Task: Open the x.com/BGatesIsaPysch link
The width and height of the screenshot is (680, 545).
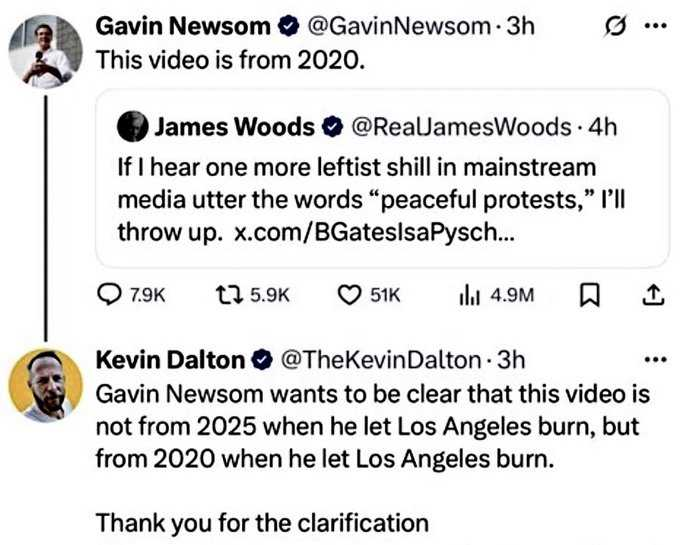Action: [374, 232]
